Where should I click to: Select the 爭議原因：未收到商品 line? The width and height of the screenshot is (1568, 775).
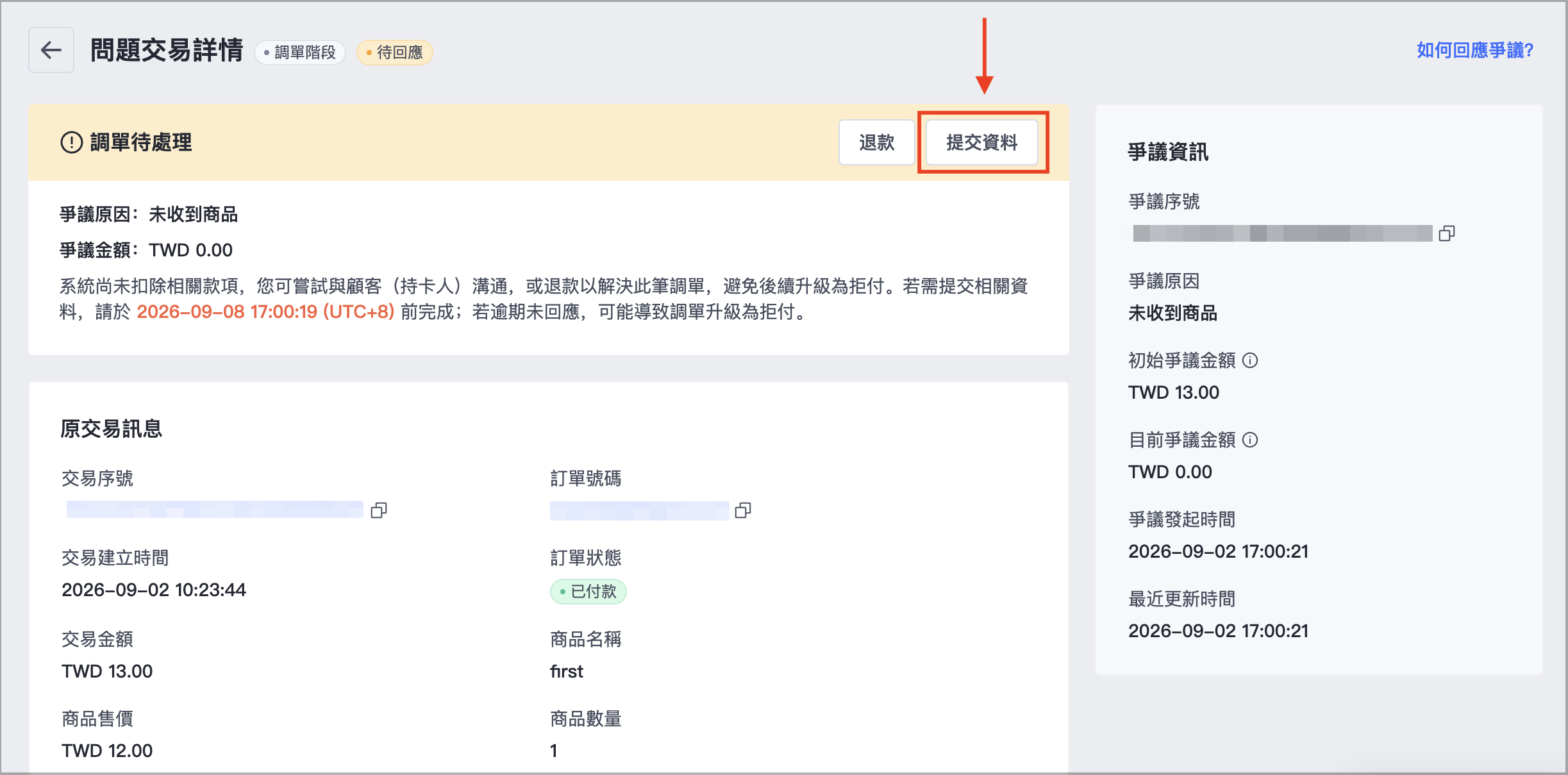pos(149,214)
